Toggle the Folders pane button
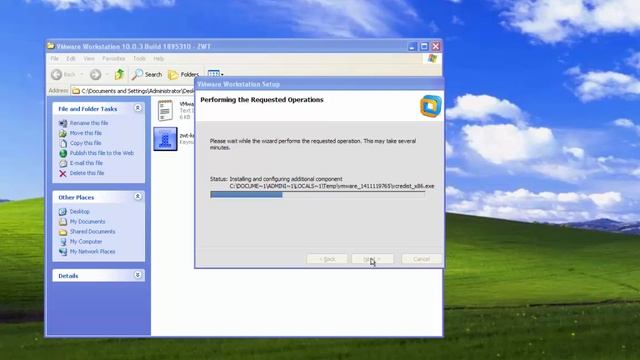Image resolution: width=640 pixels, height=360 pixels. pyautogui.click(x=183, y=74)
